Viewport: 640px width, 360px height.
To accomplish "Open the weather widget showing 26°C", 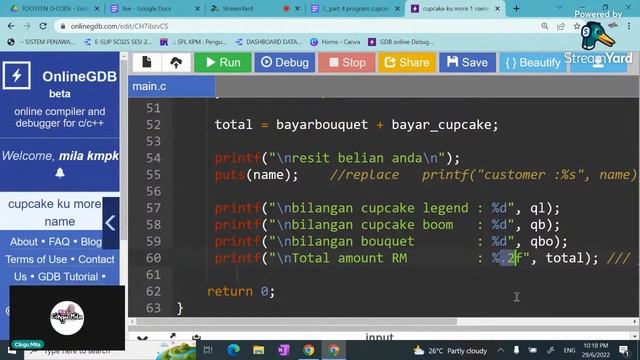I will [x=450, y=351].
